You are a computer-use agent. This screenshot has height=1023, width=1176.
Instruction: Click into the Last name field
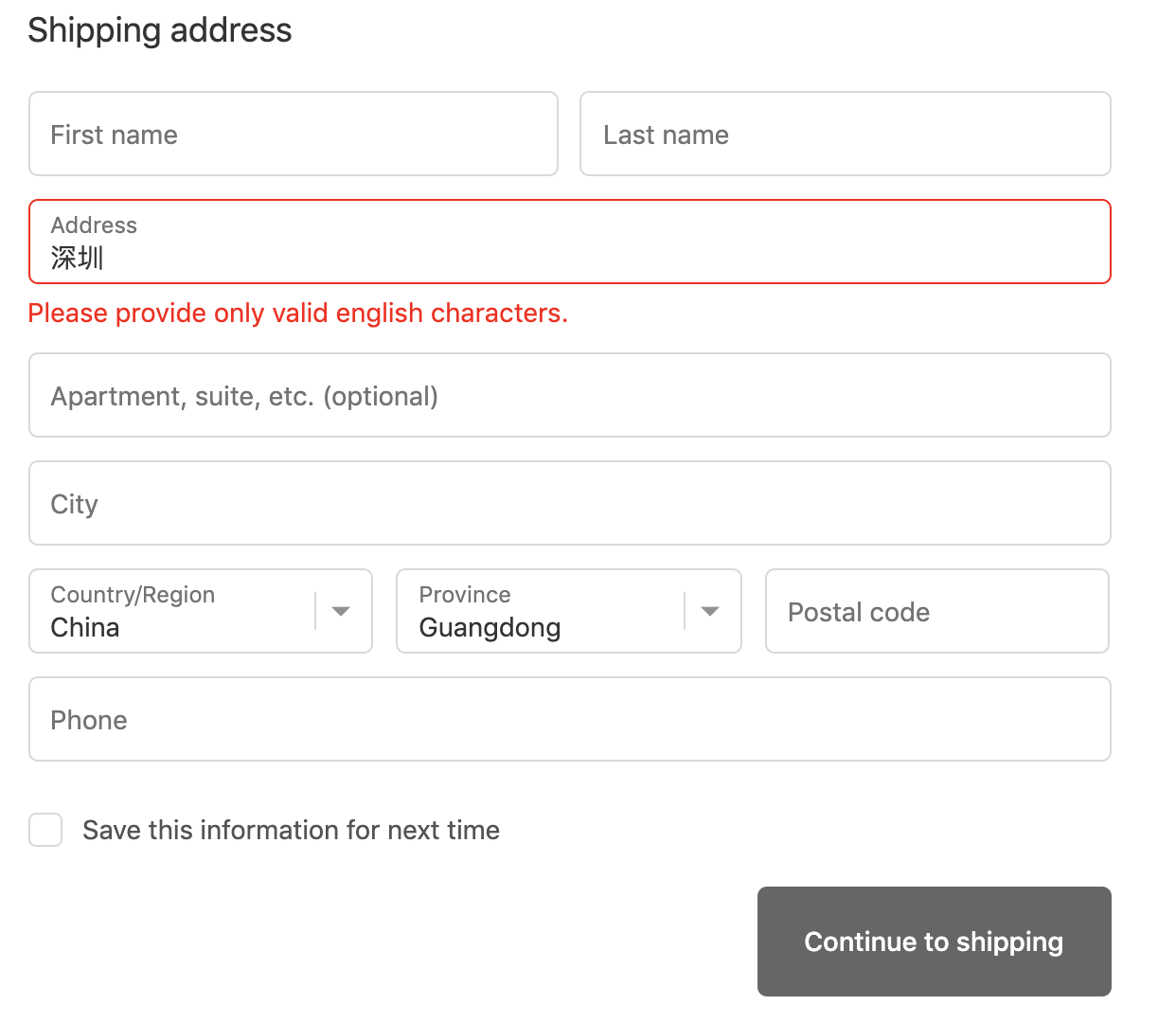tap(845, 135)
